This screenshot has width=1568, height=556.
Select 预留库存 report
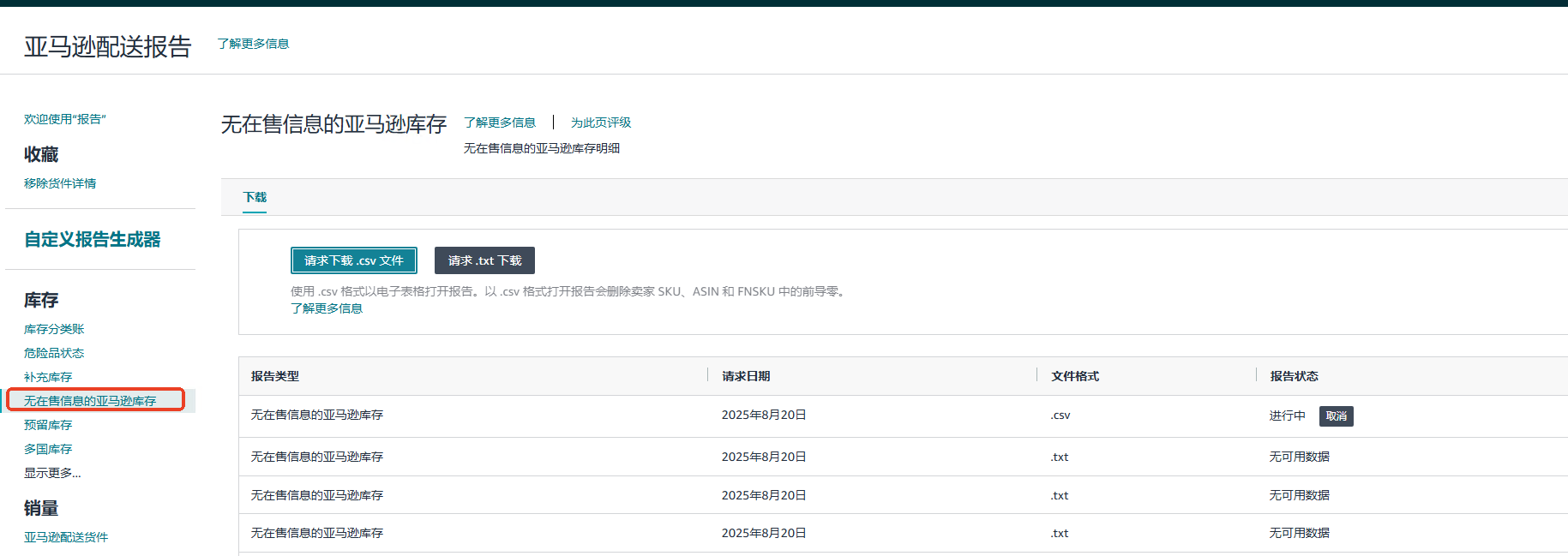click(48, 425)
